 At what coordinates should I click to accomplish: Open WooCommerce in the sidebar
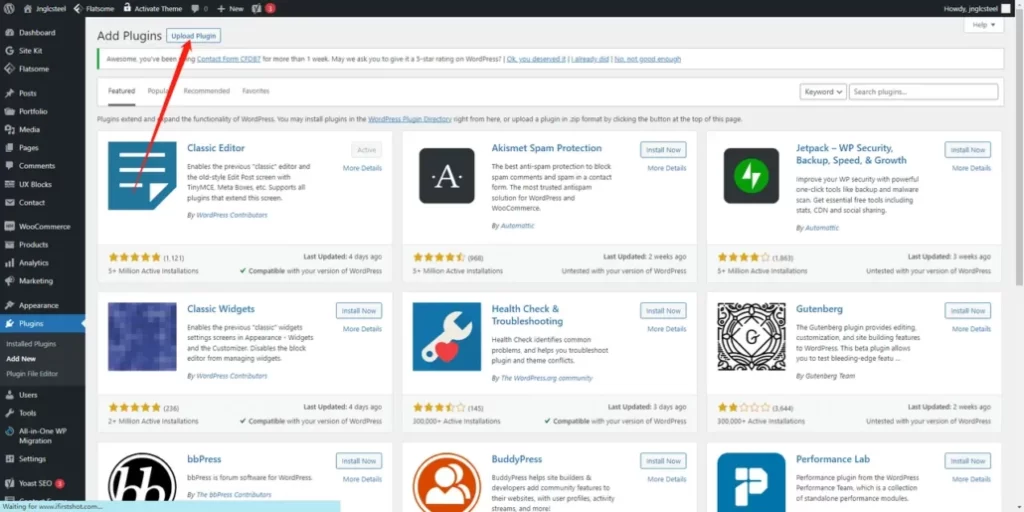click(42, 227)
